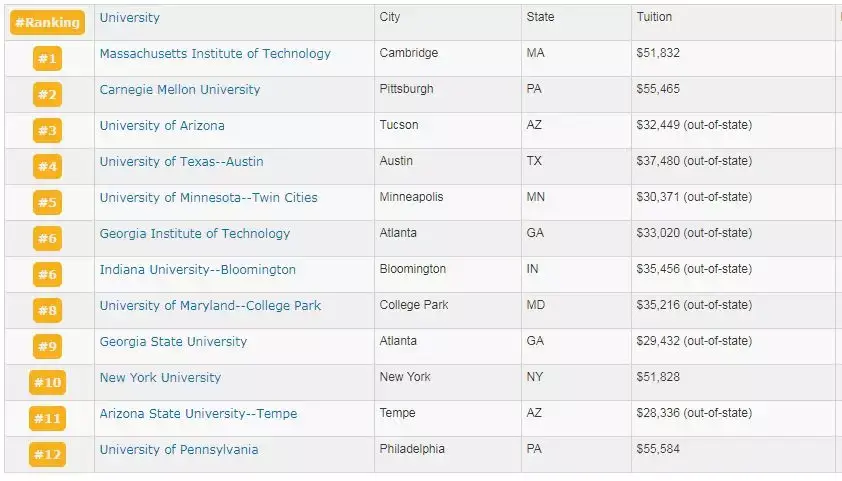This screenshot has width=842, height=481.
Task: Select the #8 ranking badge
Action: (47, 311)
